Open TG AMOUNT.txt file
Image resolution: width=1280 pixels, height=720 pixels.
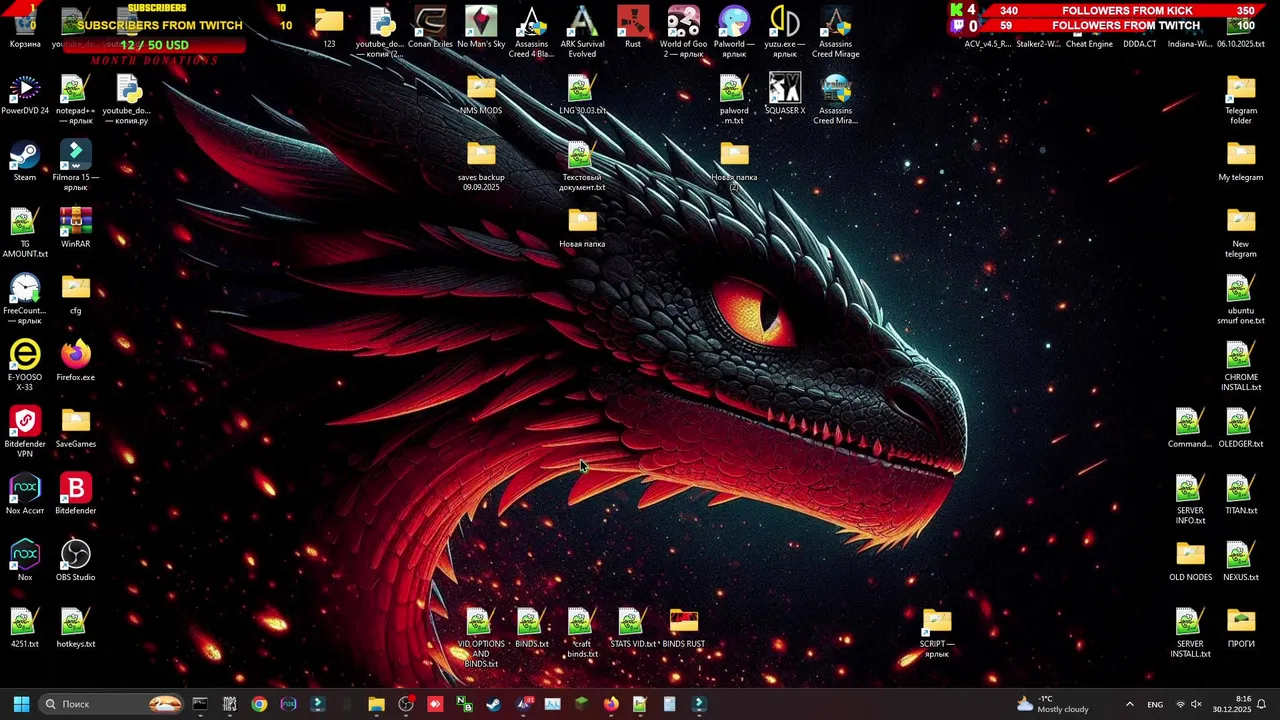[x=25, y=232]
